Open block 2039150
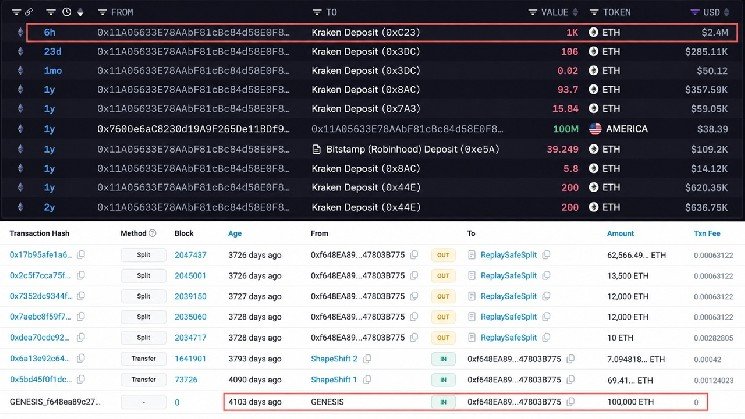This screenshot has height=419, width=745. click(190, 296)
